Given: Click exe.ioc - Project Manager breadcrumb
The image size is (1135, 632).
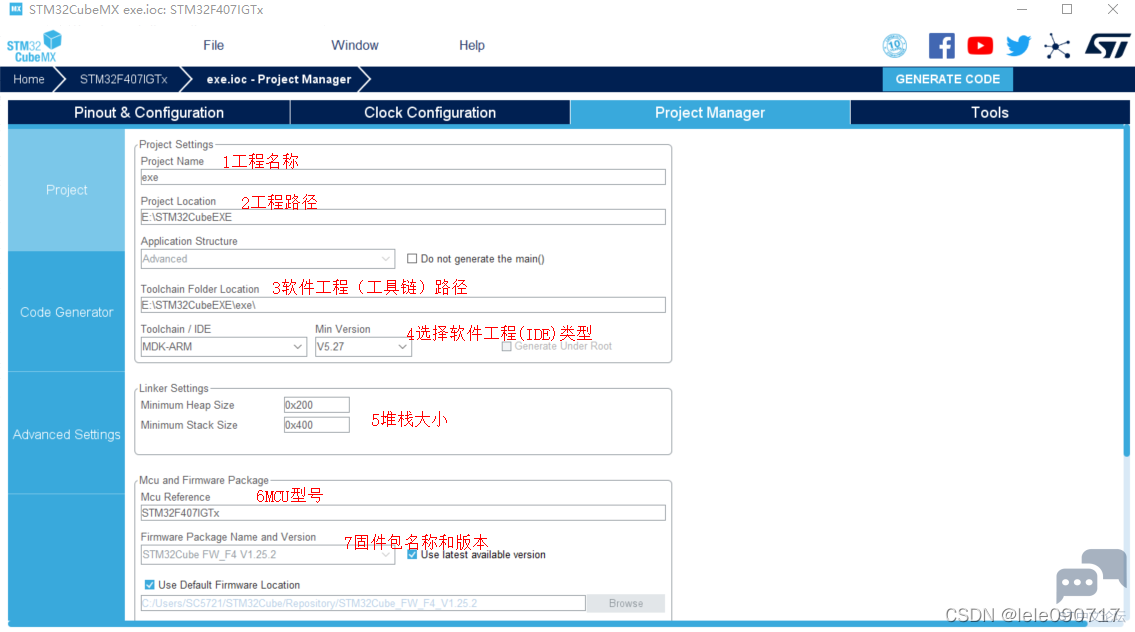Looking at the screenshot, I should pos(279,79).
